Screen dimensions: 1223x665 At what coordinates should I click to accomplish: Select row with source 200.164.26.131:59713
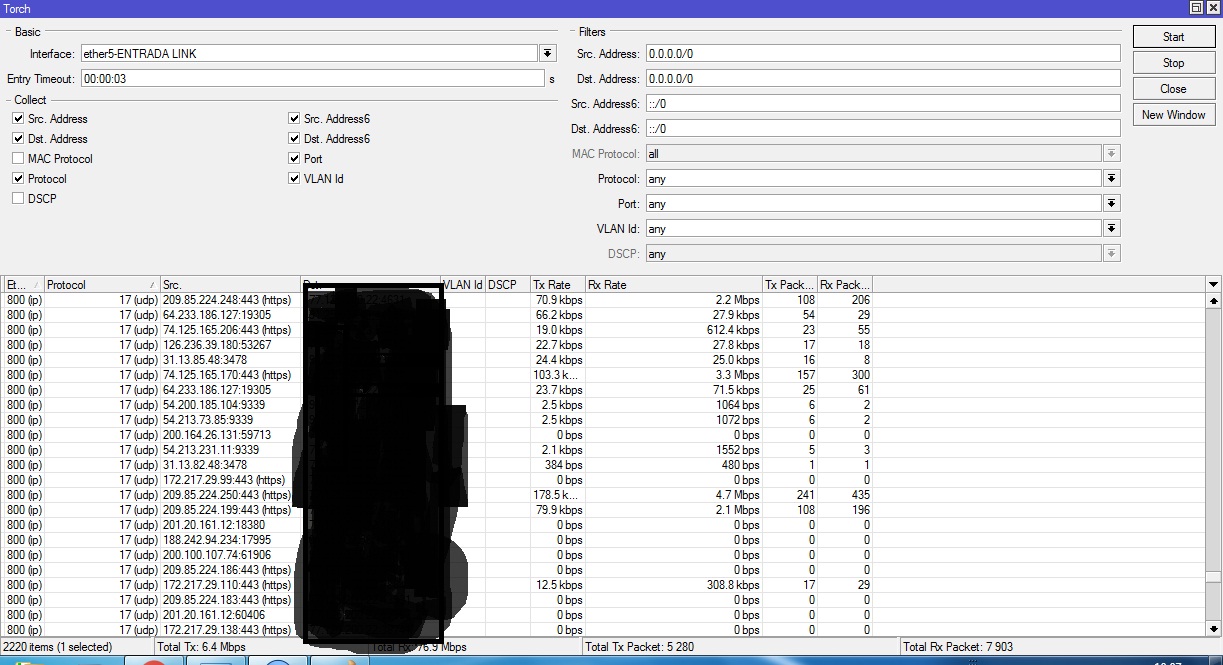[604, 435]
